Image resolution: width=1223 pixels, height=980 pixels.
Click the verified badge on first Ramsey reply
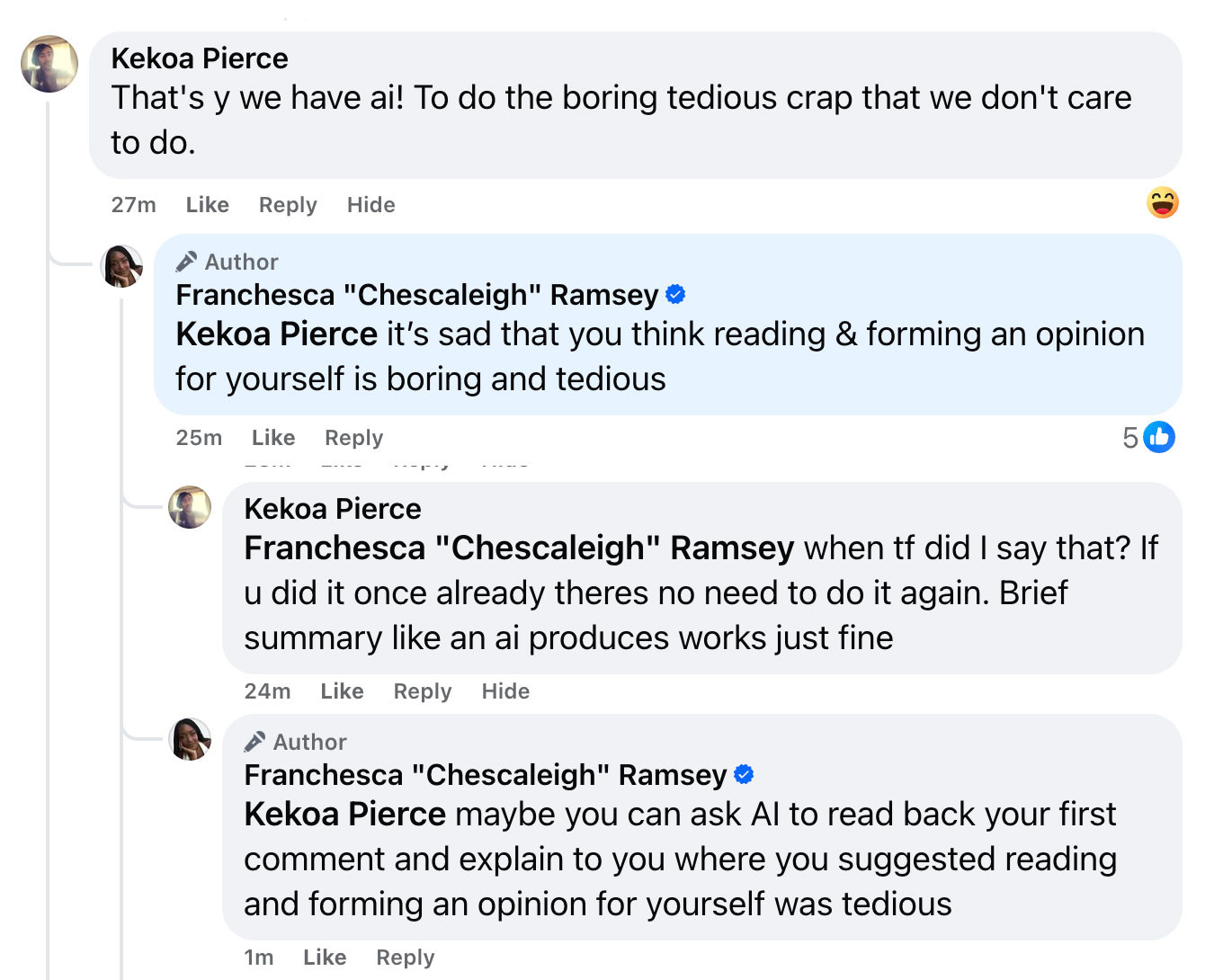675,294
